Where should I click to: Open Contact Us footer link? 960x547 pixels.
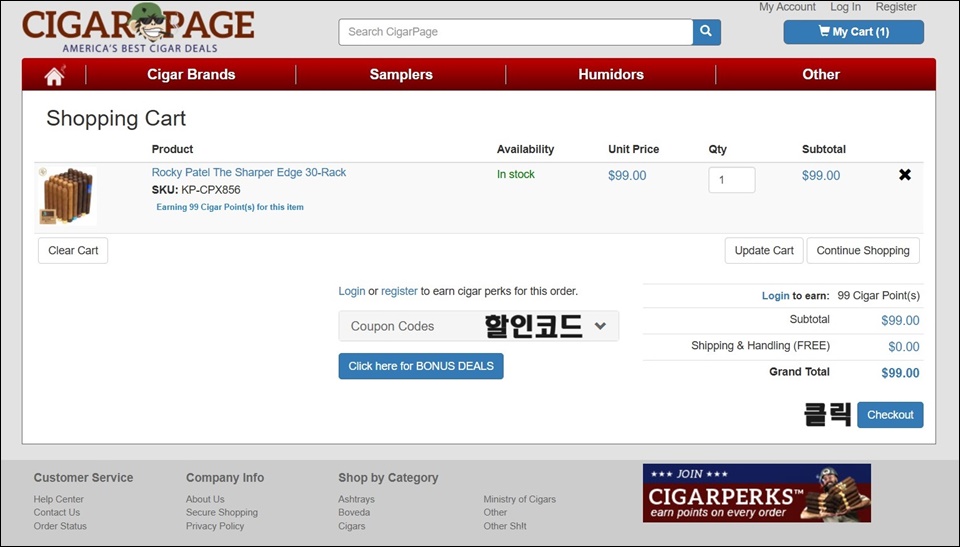tap(57, 513)
